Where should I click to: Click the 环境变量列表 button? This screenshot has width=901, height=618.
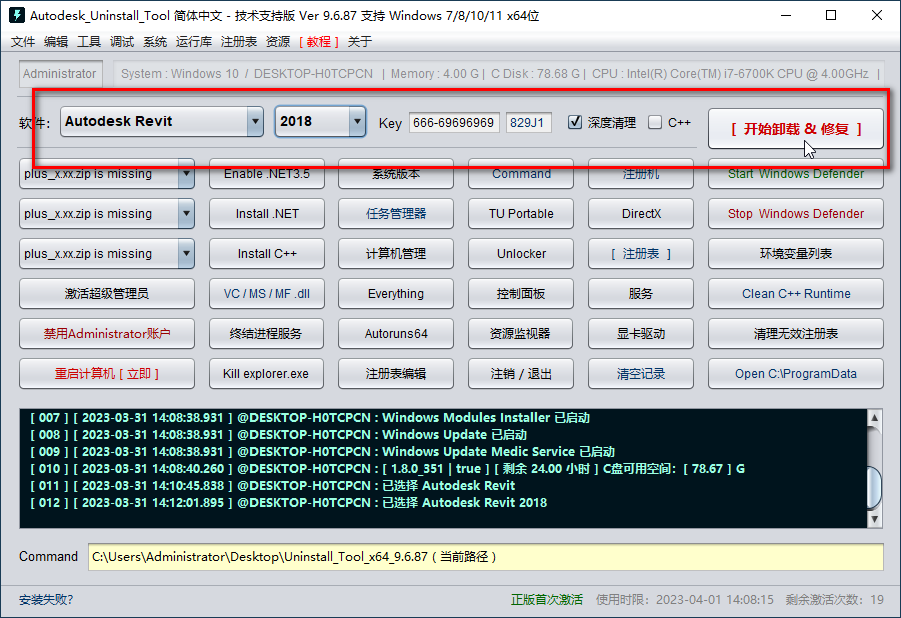(796, 254)
